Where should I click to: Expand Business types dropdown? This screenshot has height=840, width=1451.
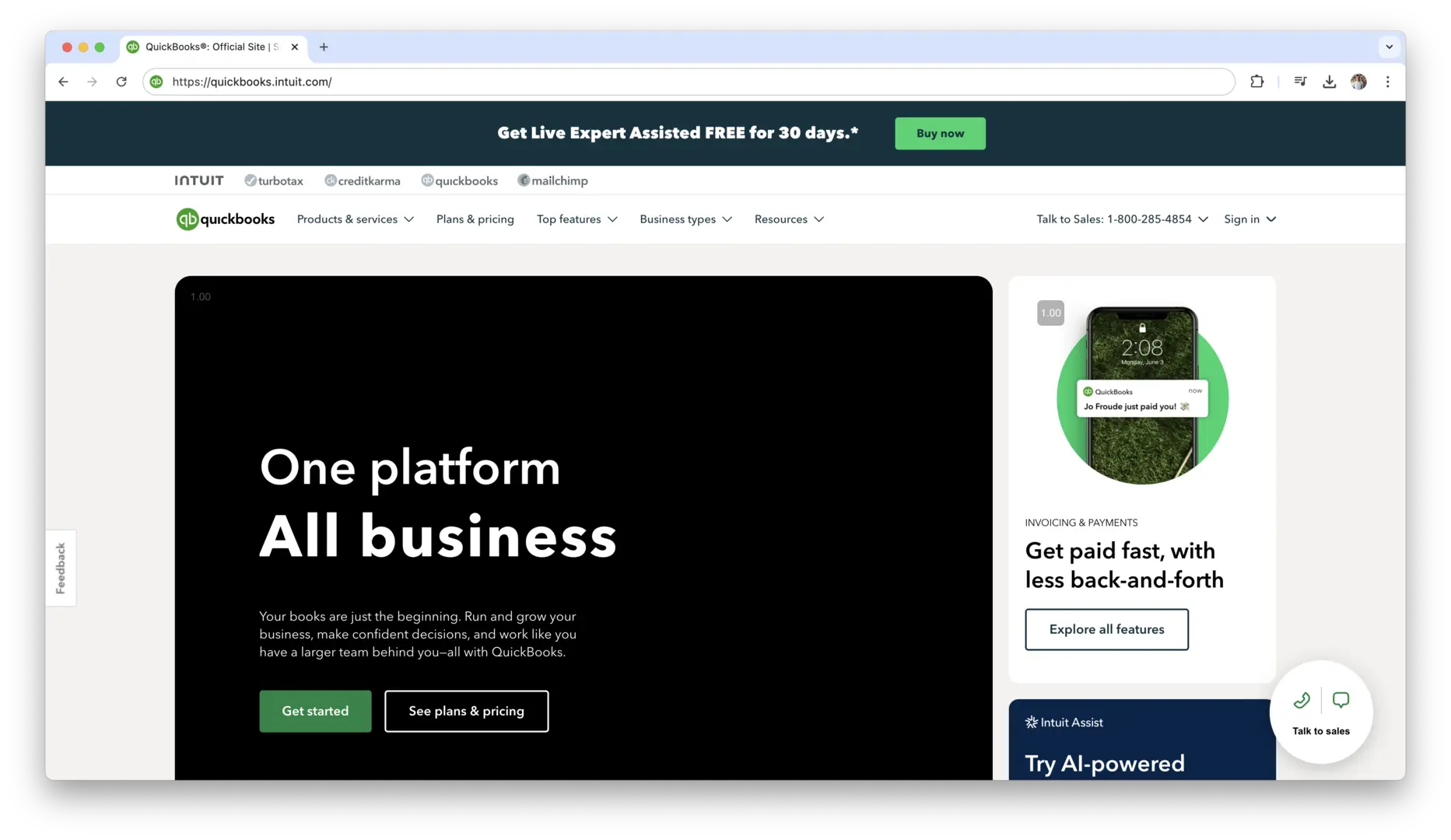685,219
